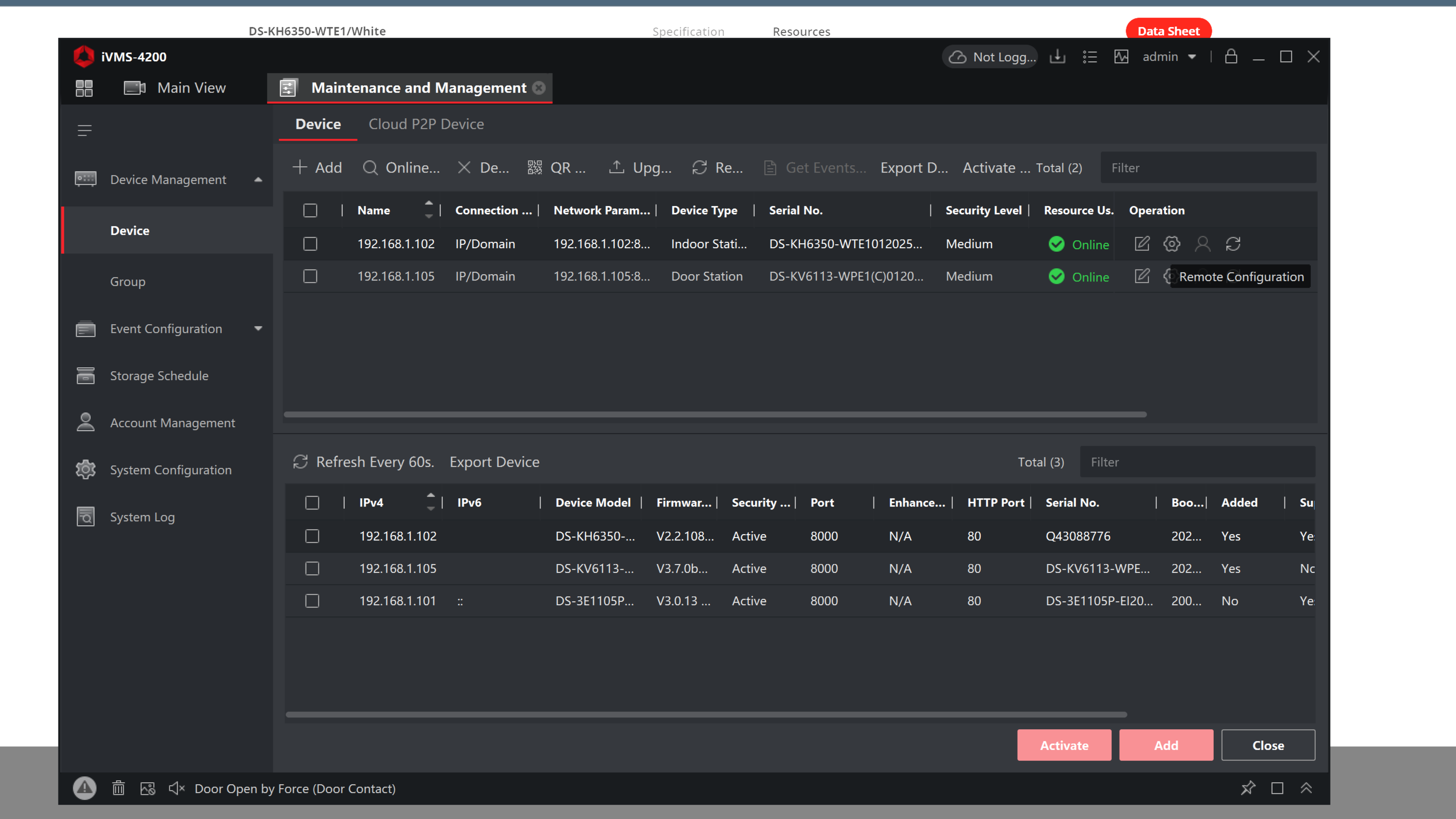Open Online device search toolbar button
This screenshot has height=819, width=1456.
[401, 168]
